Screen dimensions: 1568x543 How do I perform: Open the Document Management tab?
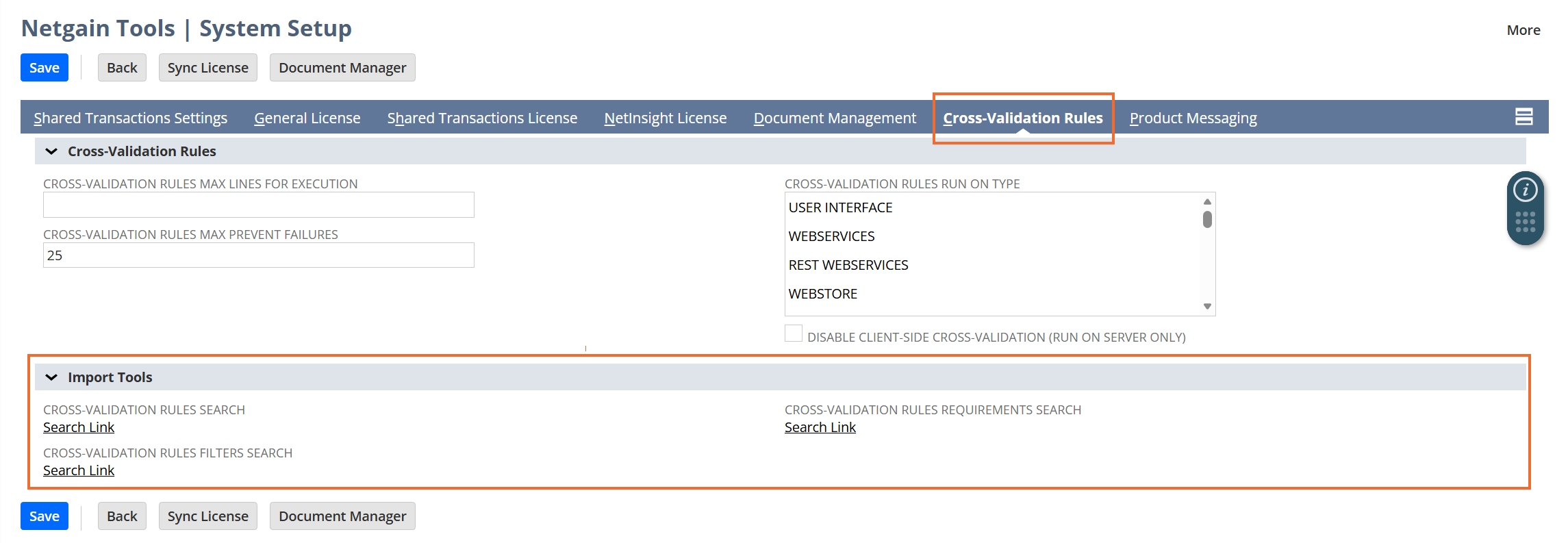click(835, 118)
